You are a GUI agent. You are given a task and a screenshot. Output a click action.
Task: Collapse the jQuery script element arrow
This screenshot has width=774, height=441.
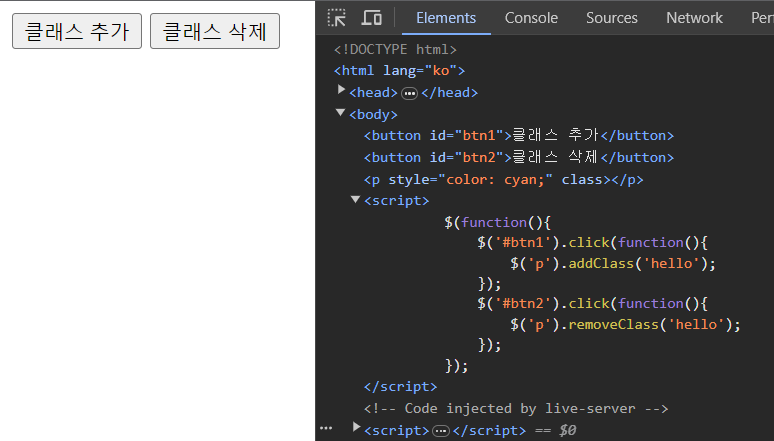coord(355,199)
